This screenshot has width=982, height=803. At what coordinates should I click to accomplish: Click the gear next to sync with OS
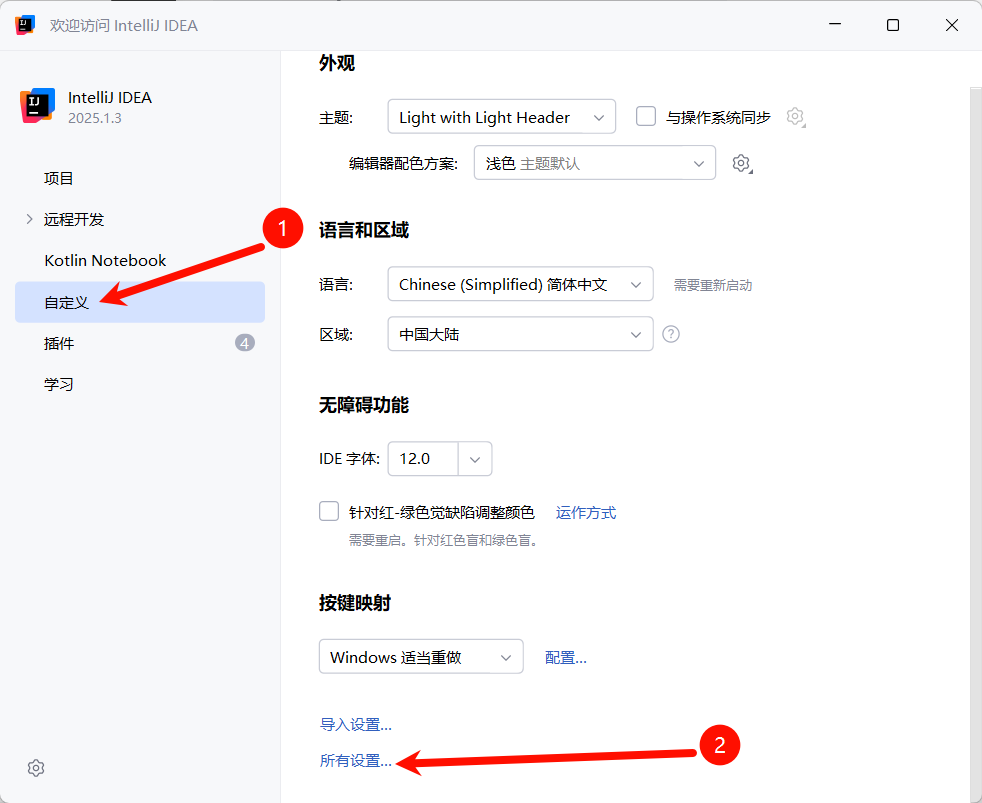pos(795,117)
